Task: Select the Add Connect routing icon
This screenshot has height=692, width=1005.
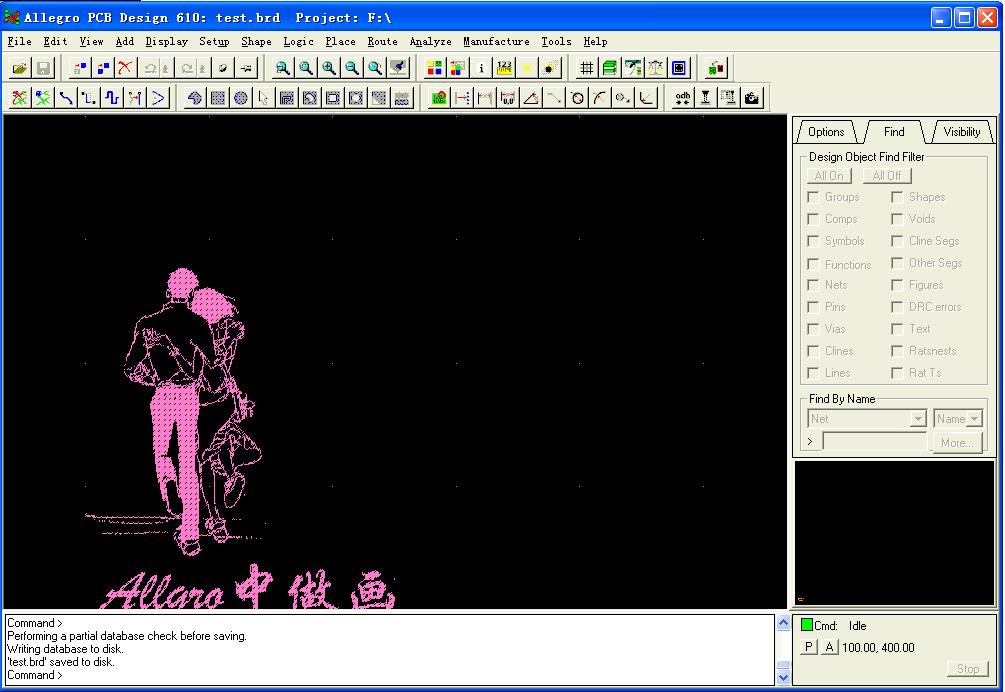Action: coord(66,98)
